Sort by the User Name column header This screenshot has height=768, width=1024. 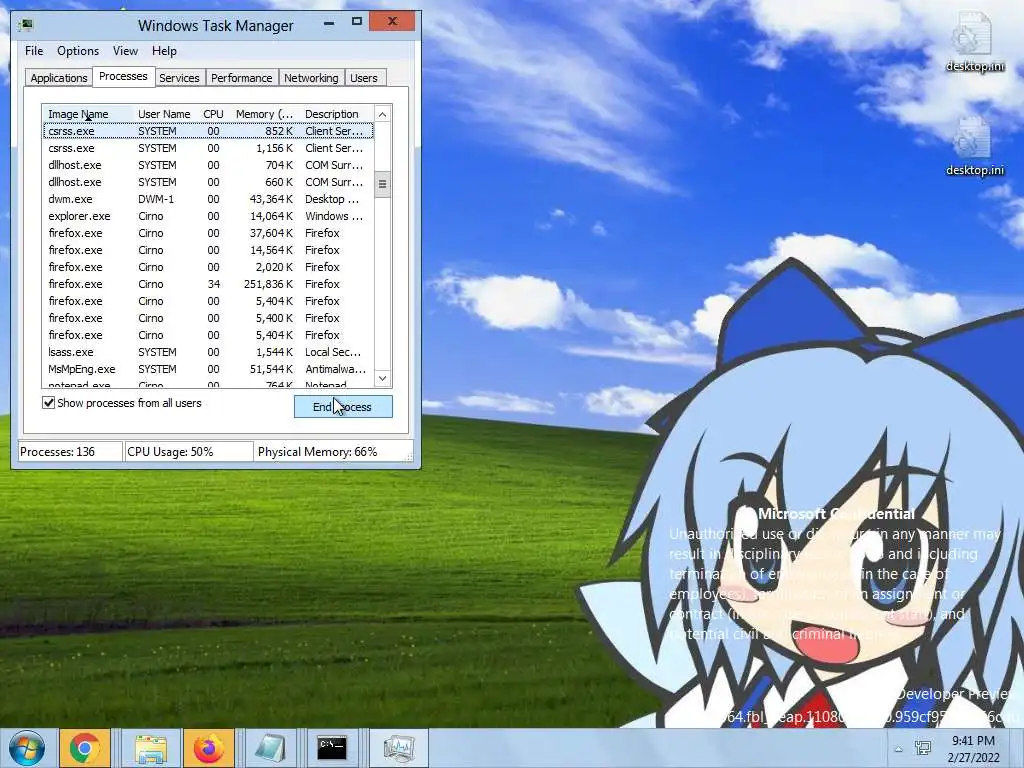point(164,114)
